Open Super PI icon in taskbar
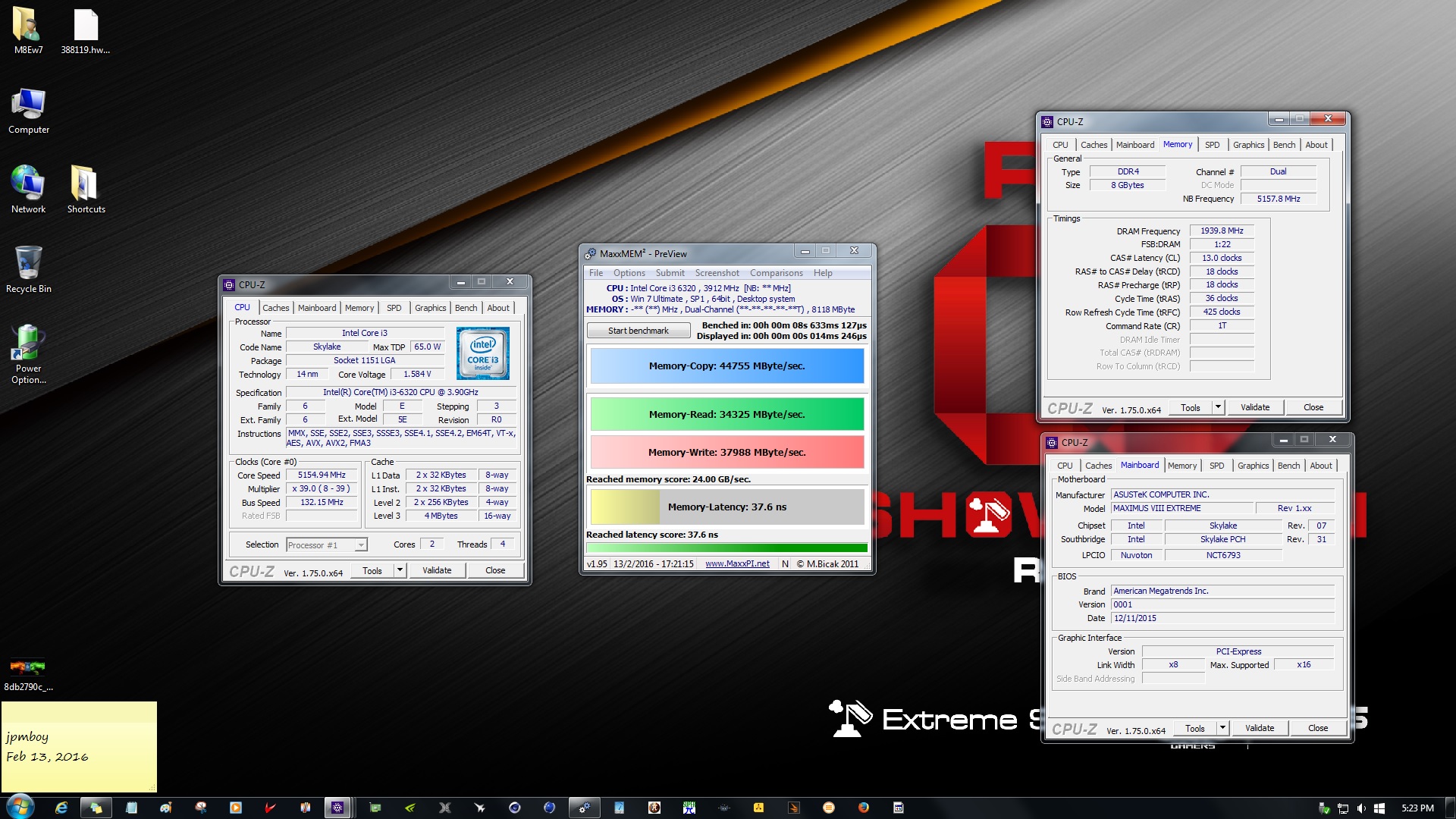This screenshot has height=819, width=1456. [689, 808]
